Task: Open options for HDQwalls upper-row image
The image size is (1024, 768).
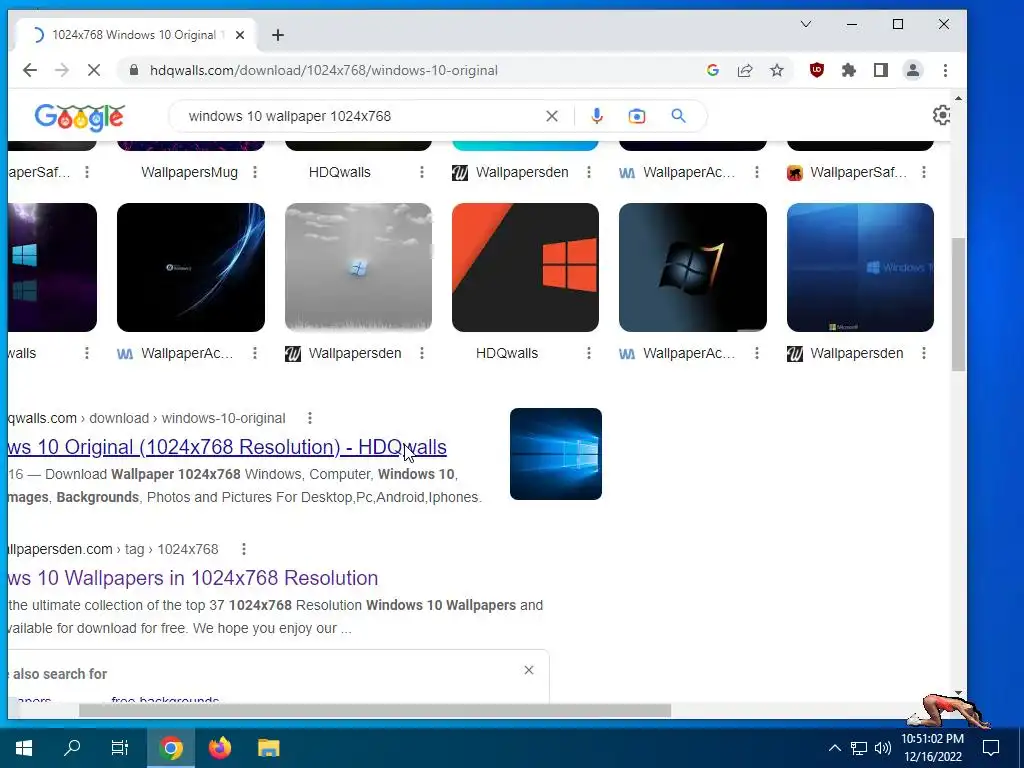Action: (422, 172)
